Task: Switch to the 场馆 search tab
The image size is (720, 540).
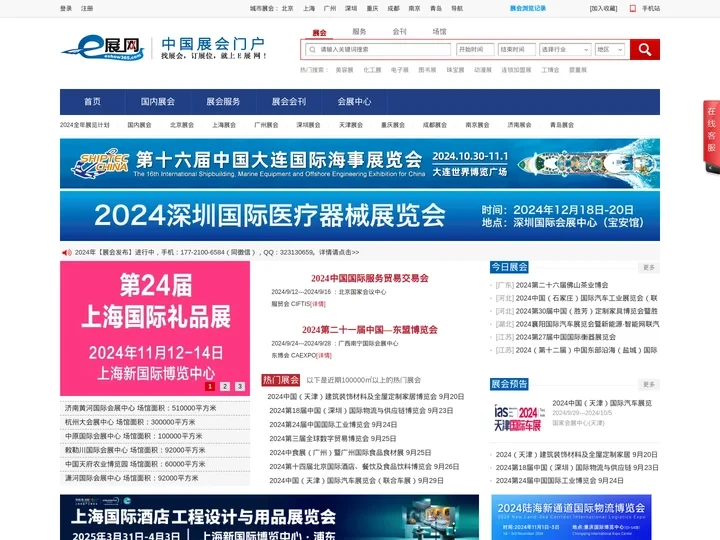Action: (439, 32)
